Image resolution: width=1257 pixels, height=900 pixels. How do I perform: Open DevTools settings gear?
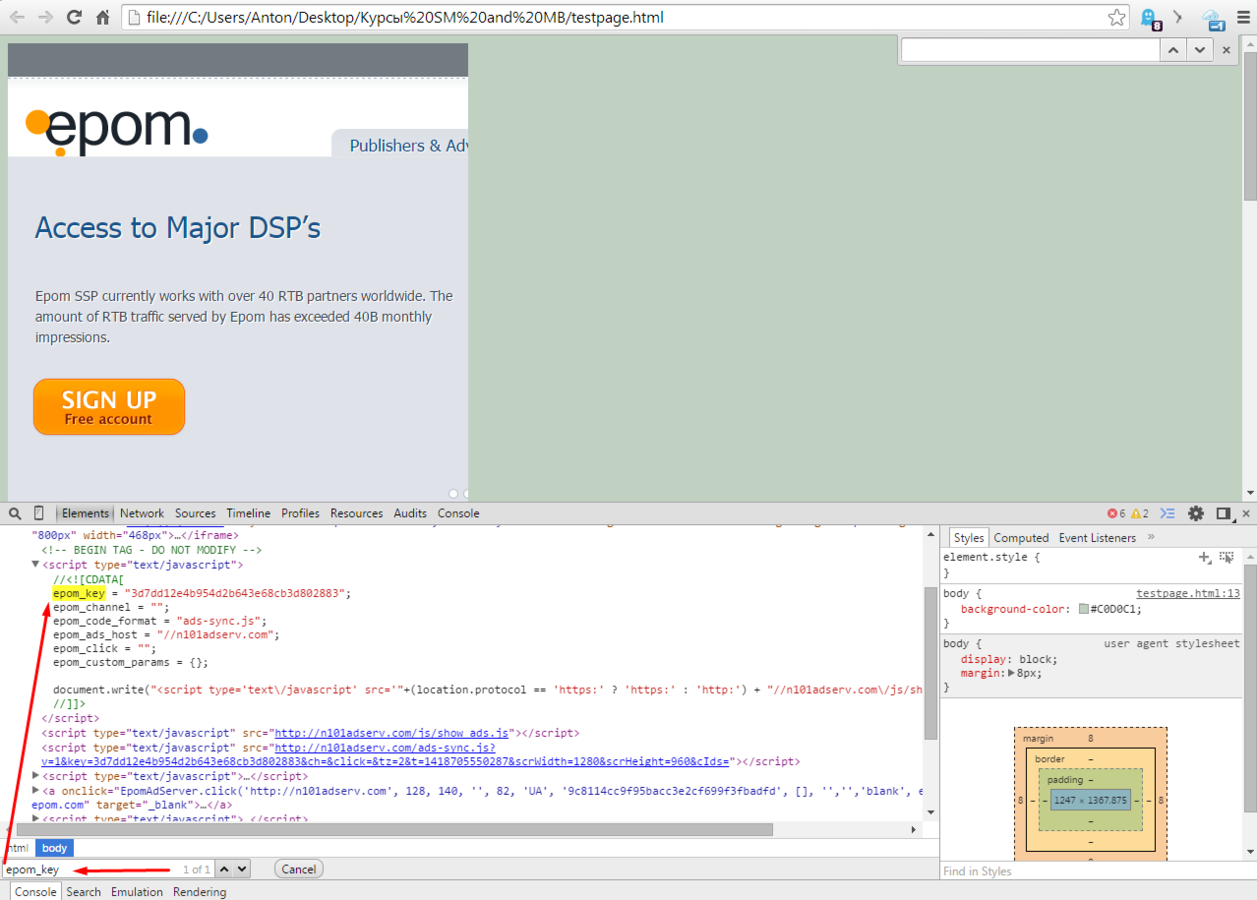(x=1196, y=513)
